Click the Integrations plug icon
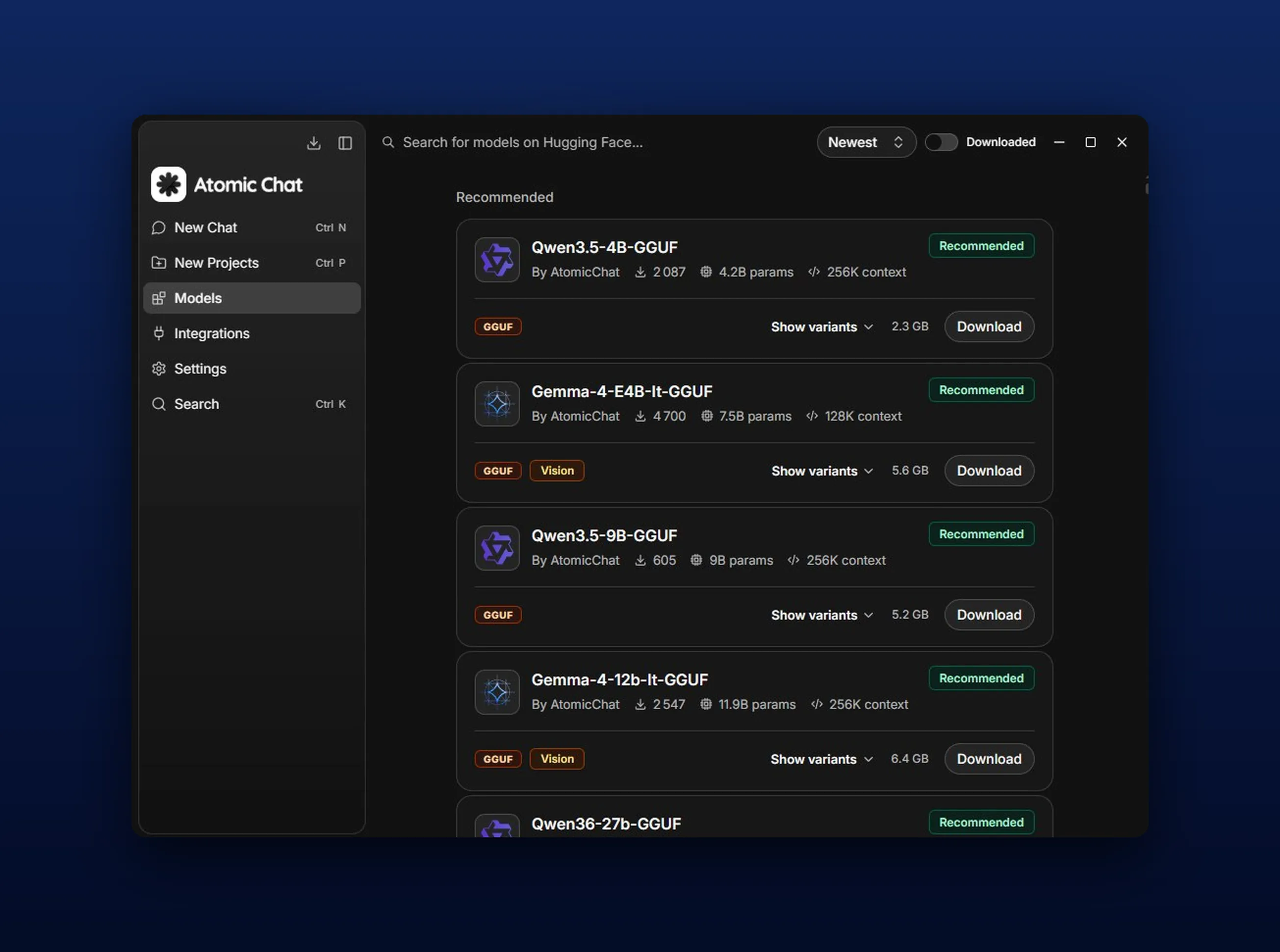The image size is (1280, 952). click(158, 333)
